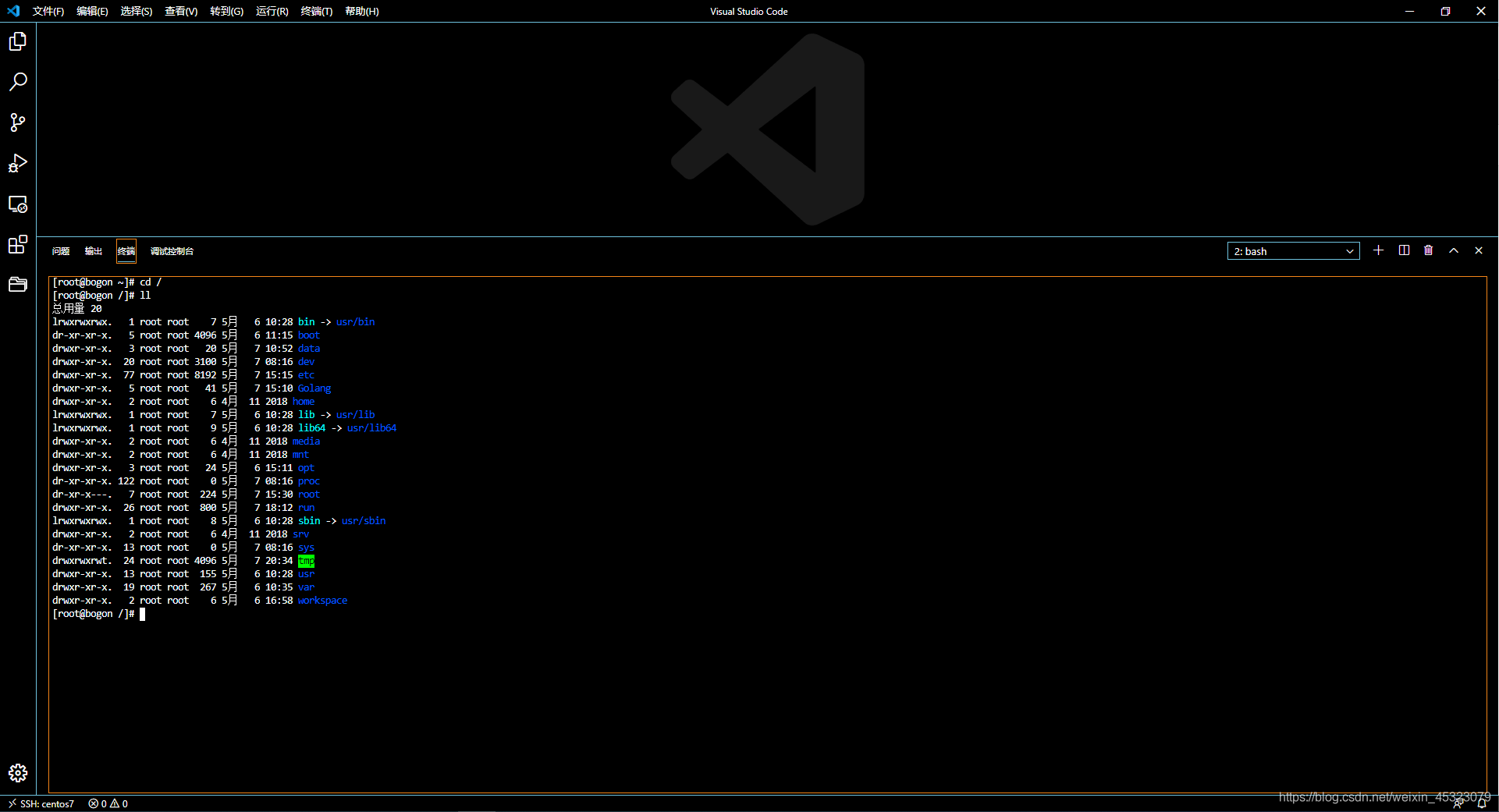Switch to the 输出 panel tab
The height and width of the screenshot is (812, 1499).
click(x=94, y=251)
